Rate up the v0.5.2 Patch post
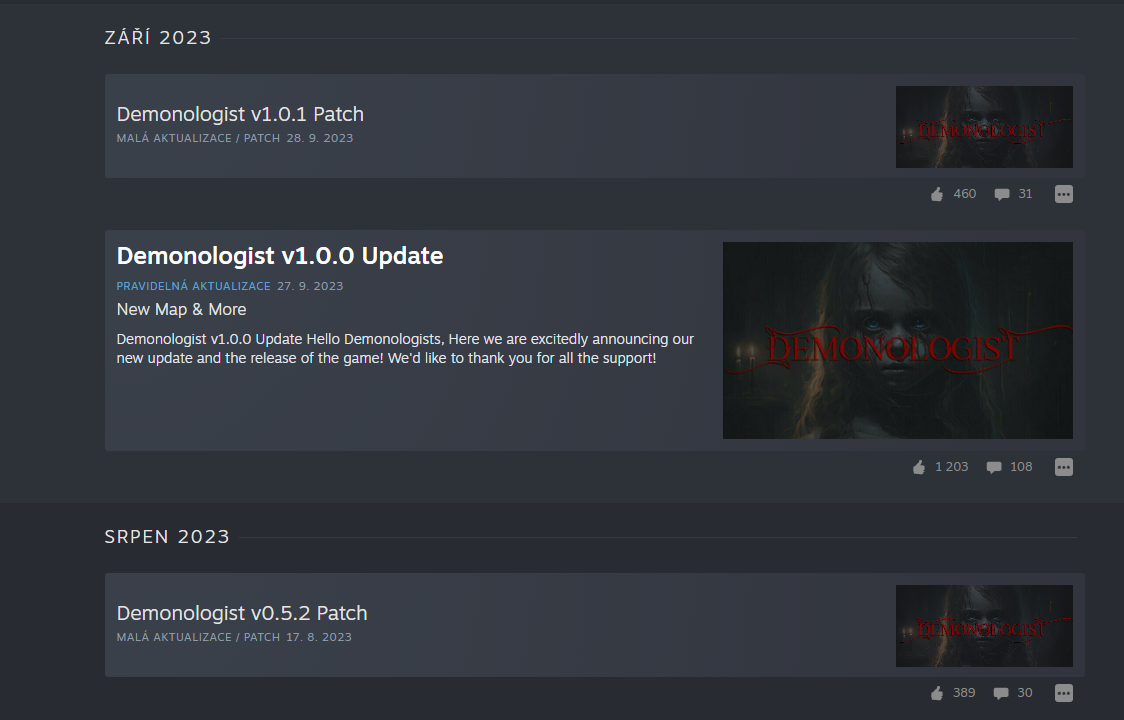This screenshot has height=720, width=1124. point(937,693)
